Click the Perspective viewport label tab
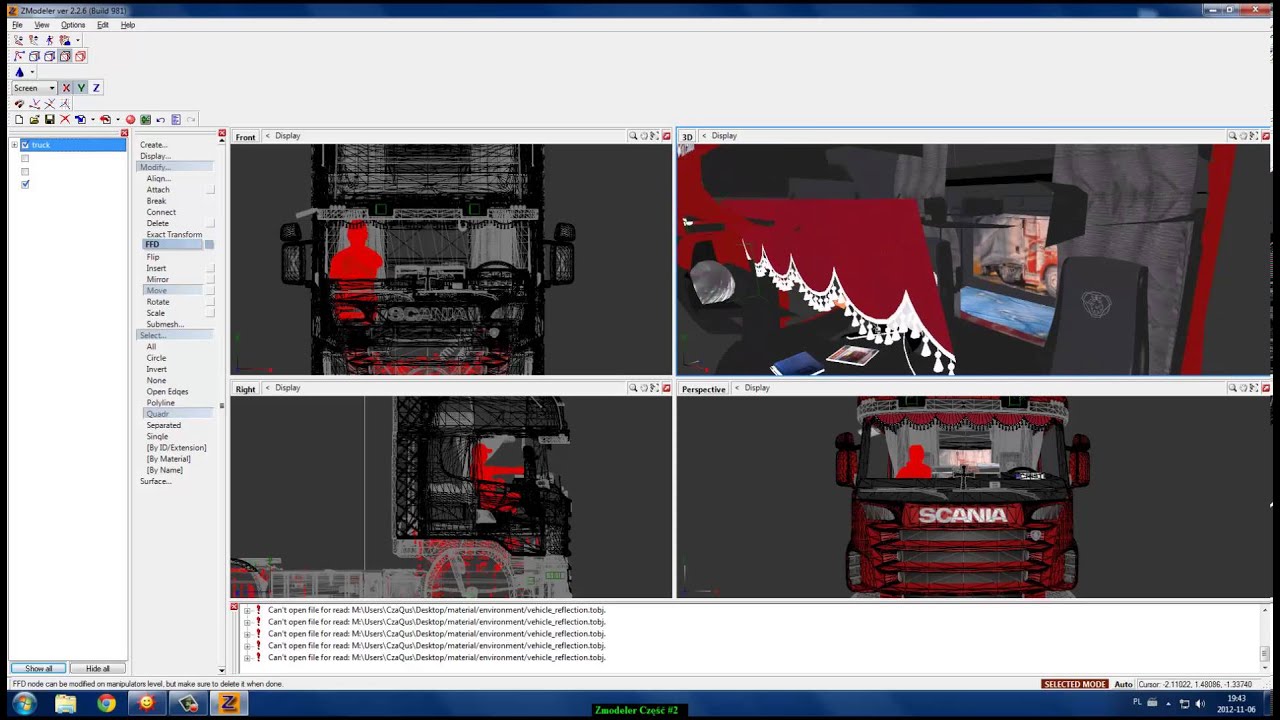 [x=704, y=389]
